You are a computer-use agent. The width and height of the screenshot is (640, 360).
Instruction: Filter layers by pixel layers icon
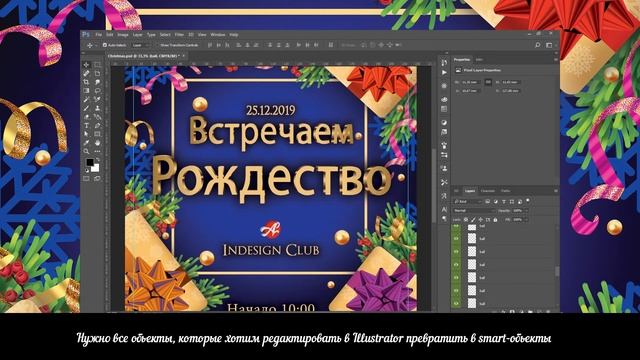tap(487, 202)
